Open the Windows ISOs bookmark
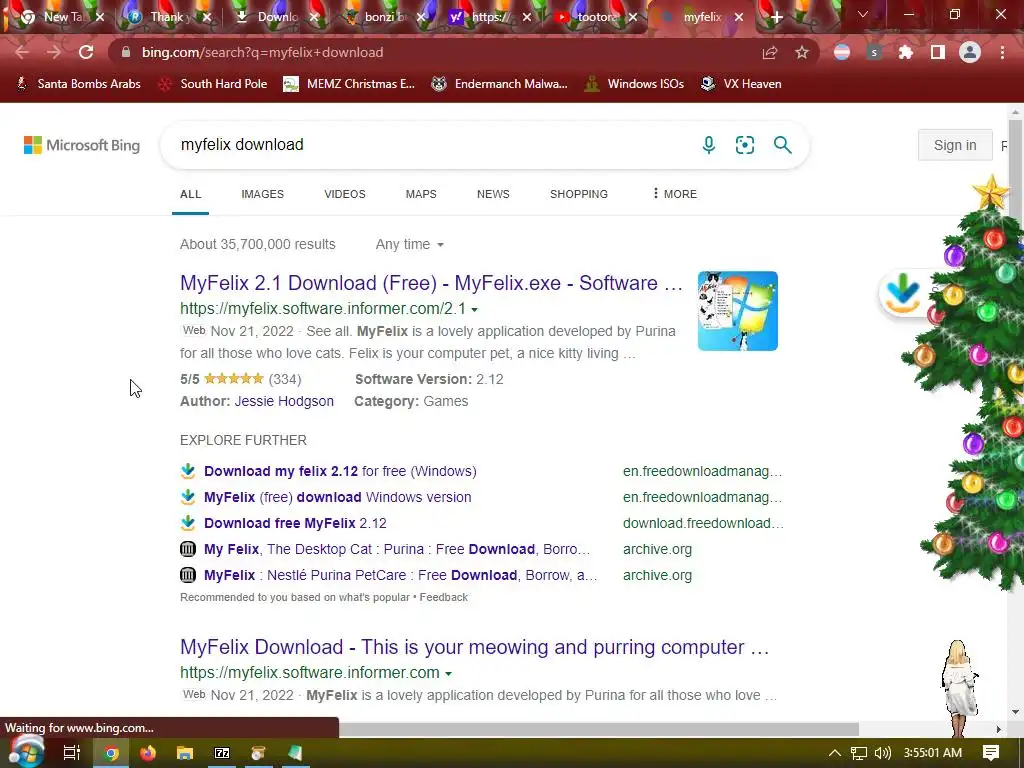The height and width of the screenshot is (768, 1024). 634,84
